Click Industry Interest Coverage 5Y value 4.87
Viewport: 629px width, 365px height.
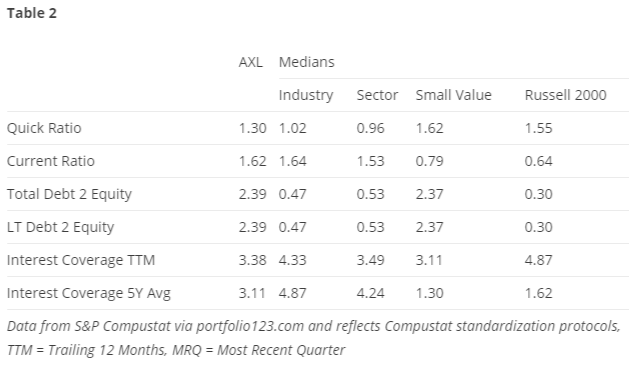[292, 293]
